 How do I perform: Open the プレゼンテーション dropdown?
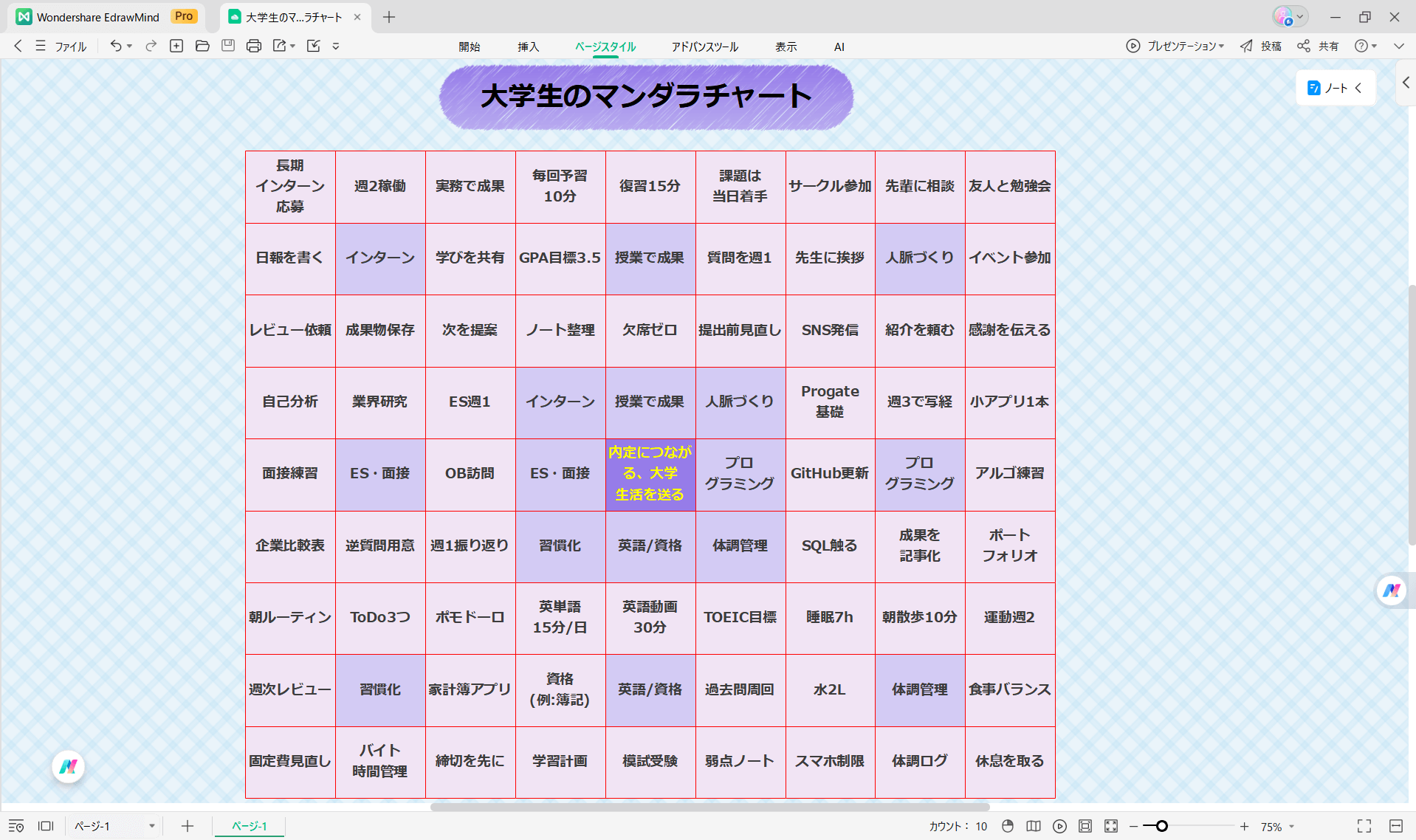point(1175,46)
